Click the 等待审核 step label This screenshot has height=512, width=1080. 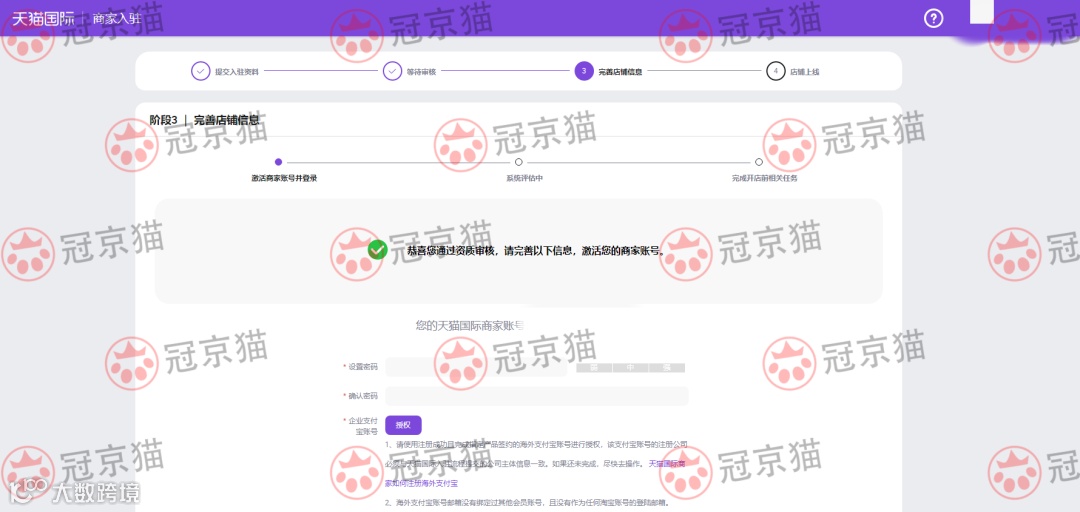[x=422, y=72]
